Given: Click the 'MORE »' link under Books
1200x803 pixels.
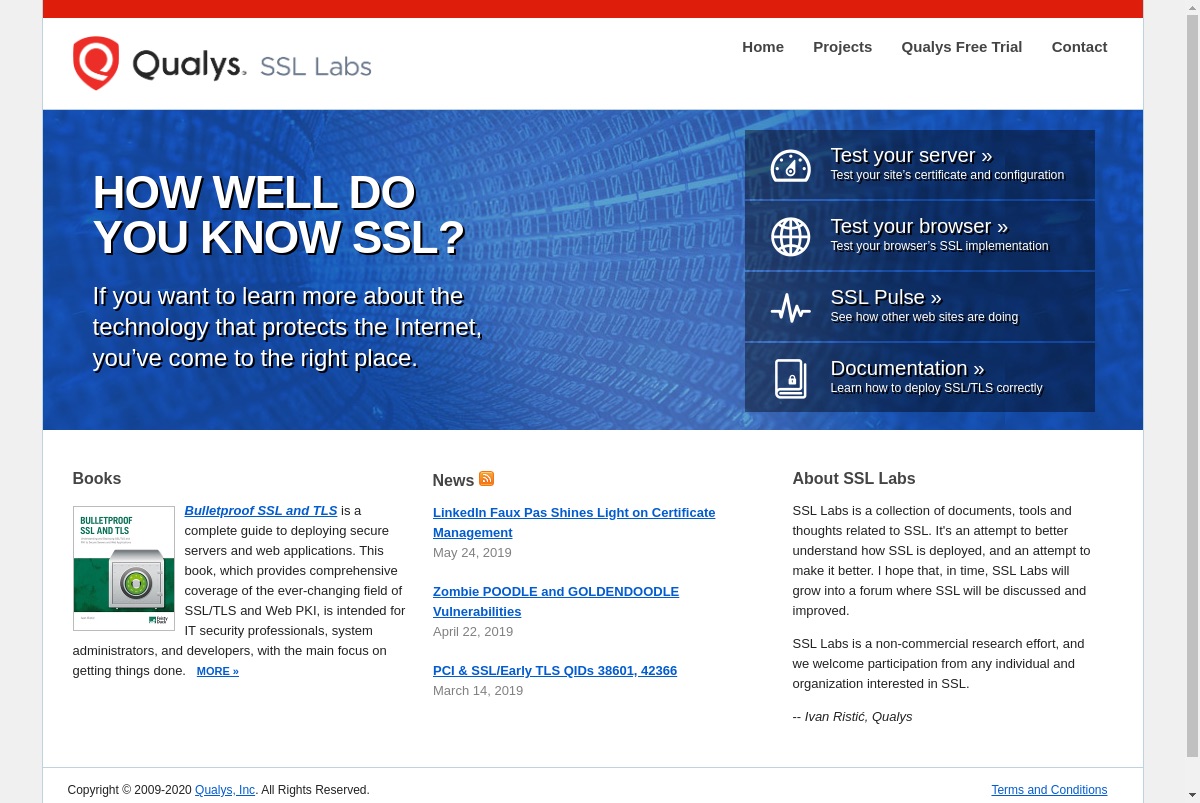Looking at the screenshot, I should pos(217,671).
